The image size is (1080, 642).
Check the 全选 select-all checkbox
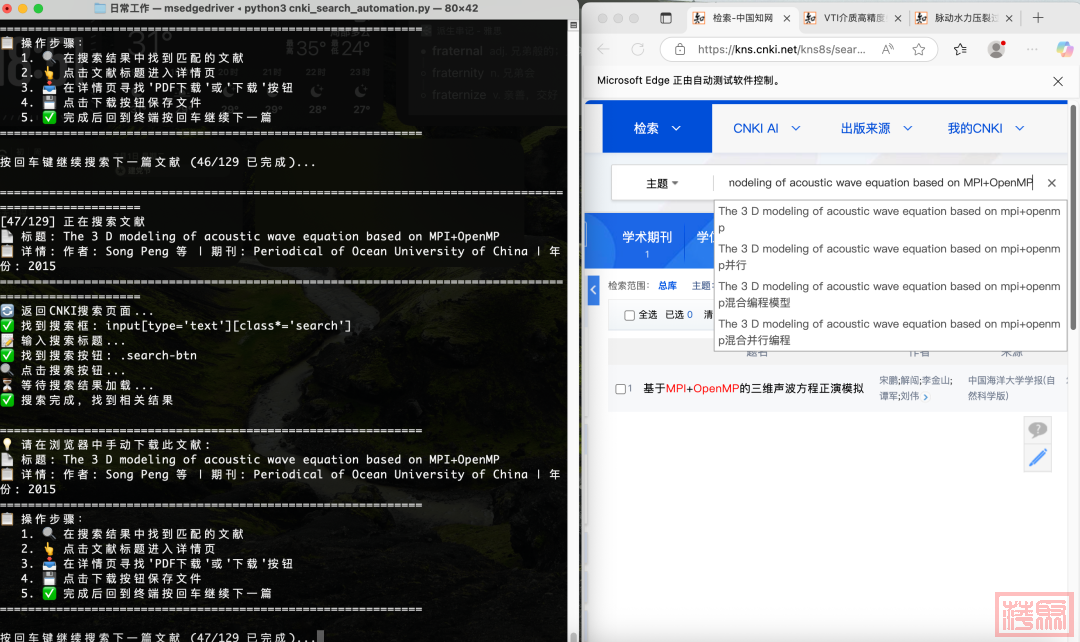pyautogui.click(x=629, y=315)
